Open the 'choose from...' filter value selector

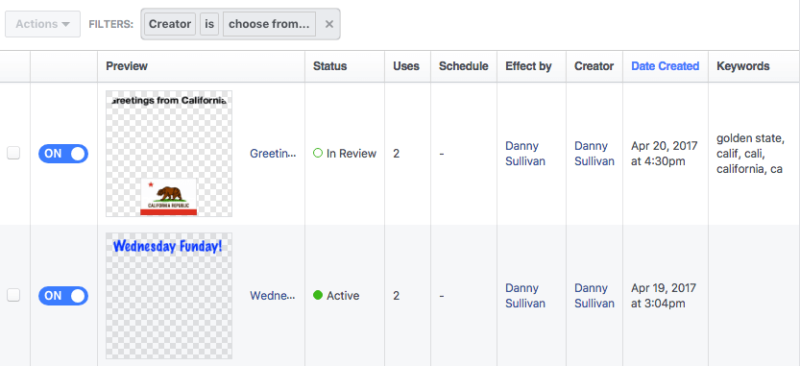[269, 24]
